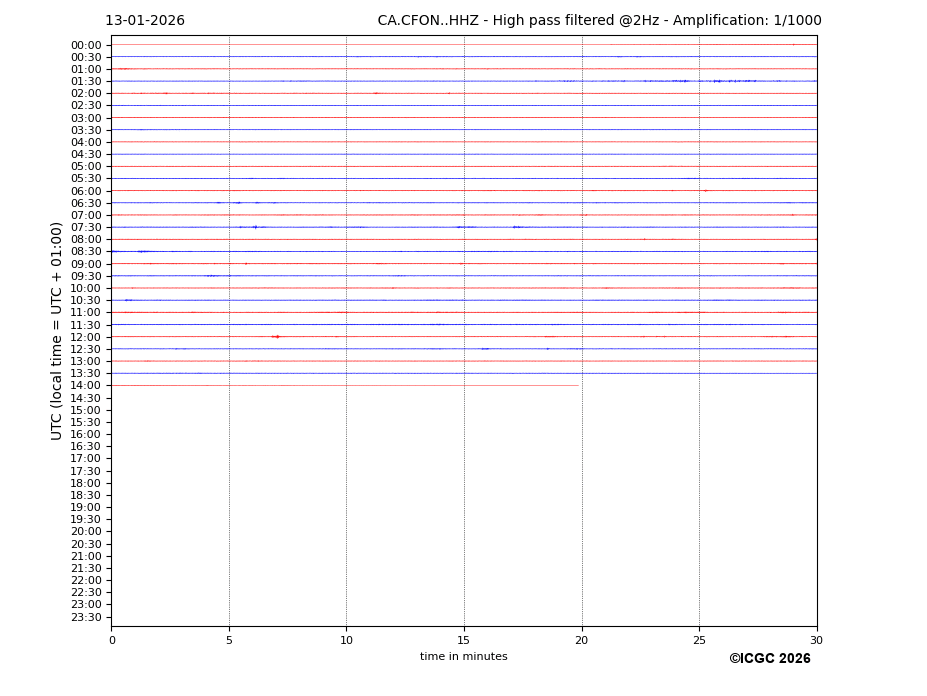Select the 5 tick on the minutes axis

tap(229, 640)
